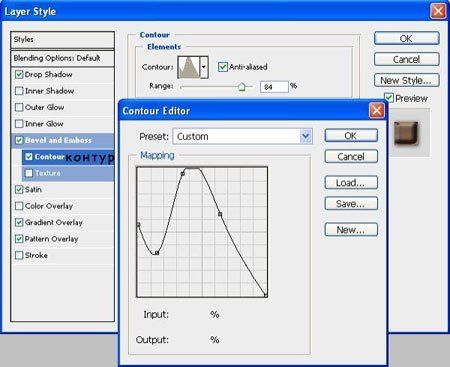450x367 pixels.
Task: Uncheck the Satin checkbox
Action: click(x=19, y=189)
